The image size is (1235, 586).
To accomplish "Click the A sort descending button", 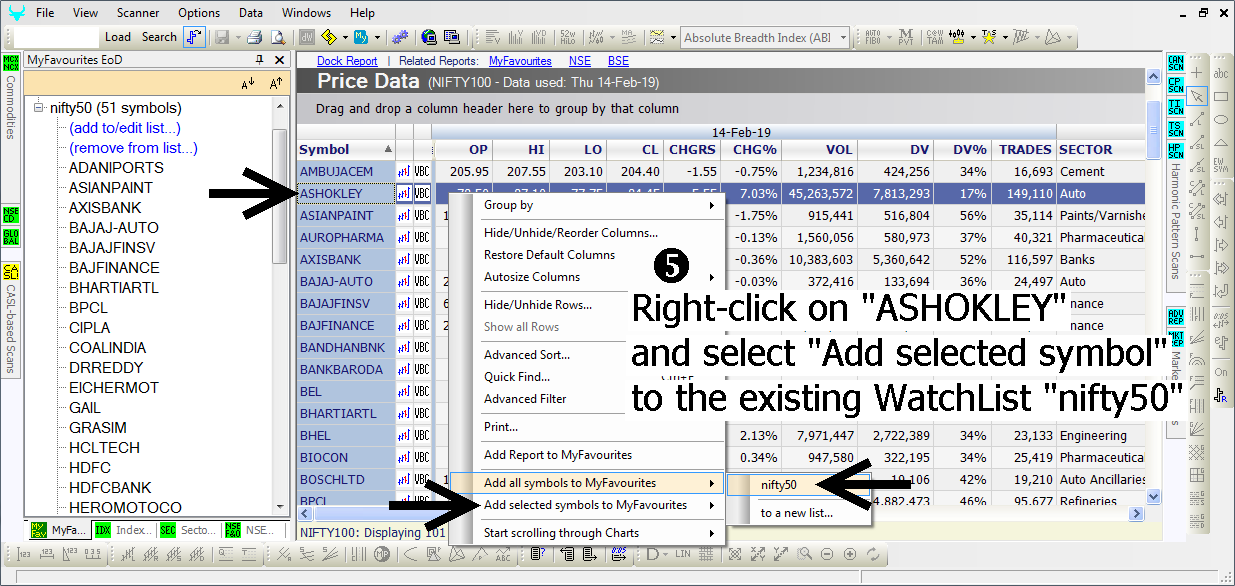I will coord(249,85).
